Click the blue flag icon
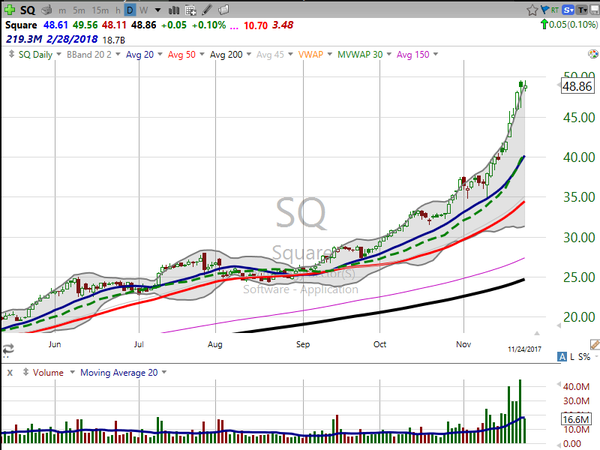600x450 pixels. [545, 10]
